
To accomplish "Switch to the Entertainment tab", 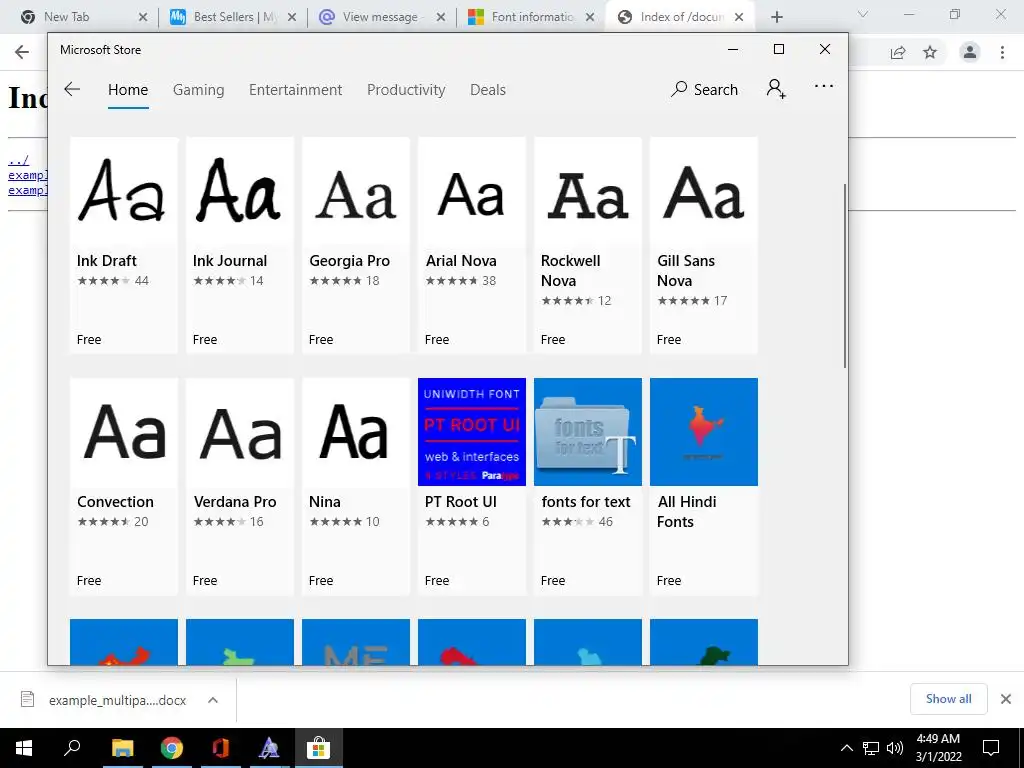I will point(295,89).
